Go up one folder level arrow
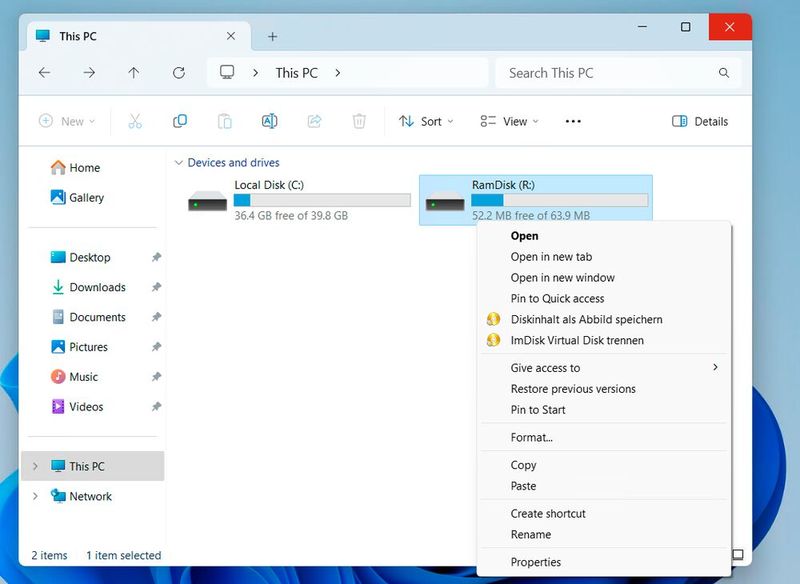Screen dimensions: 800x584 134,73
